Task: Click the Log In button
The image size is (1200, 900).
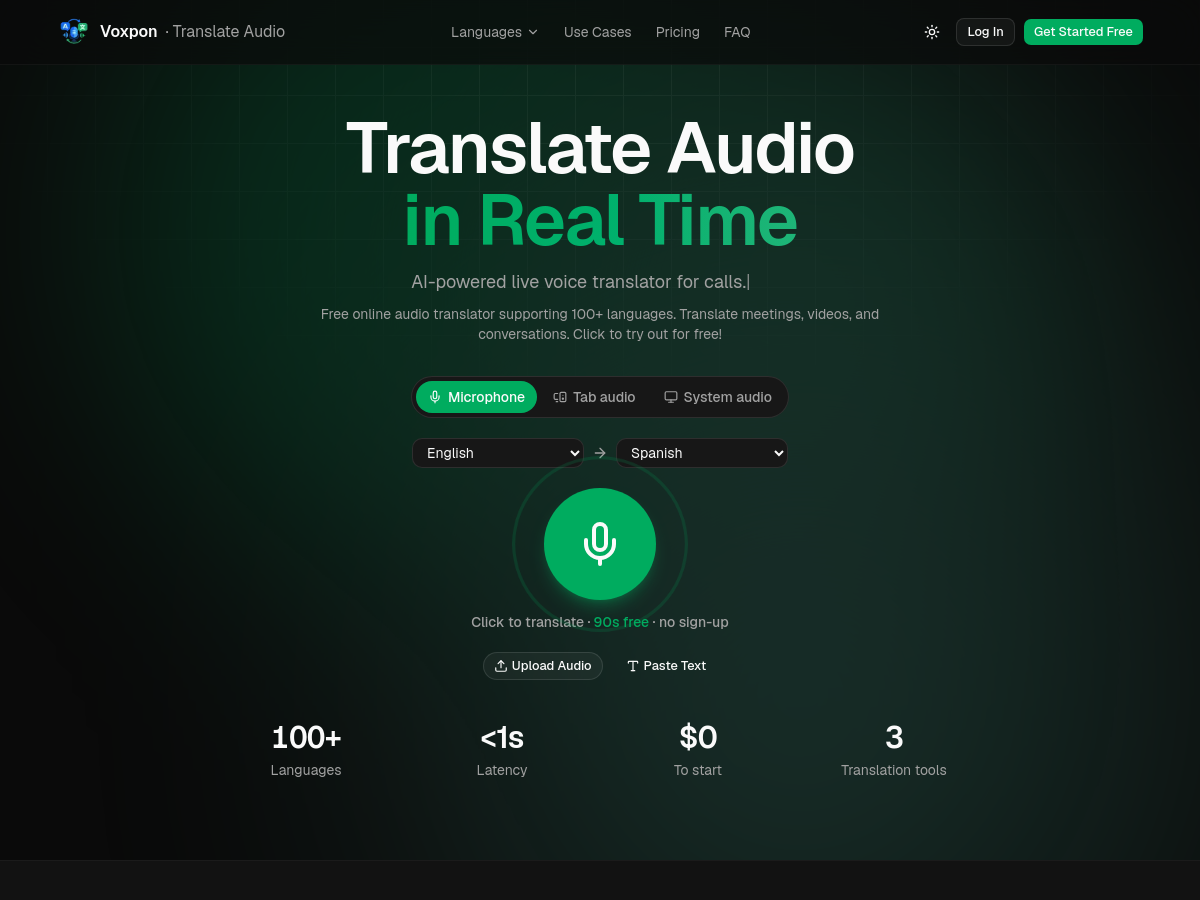Action: [x=985, y=32]
